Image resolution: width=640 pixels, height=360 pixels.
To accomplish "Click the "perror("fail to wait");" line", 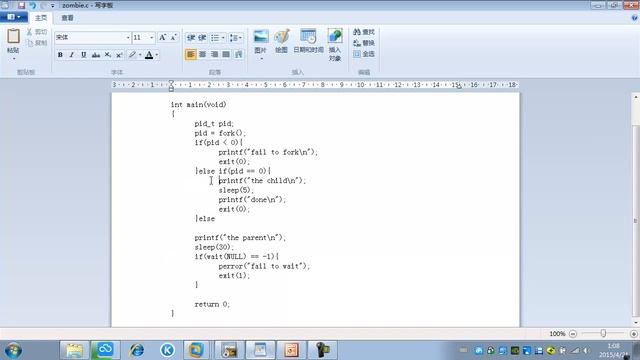I will (x=264, y=266).
